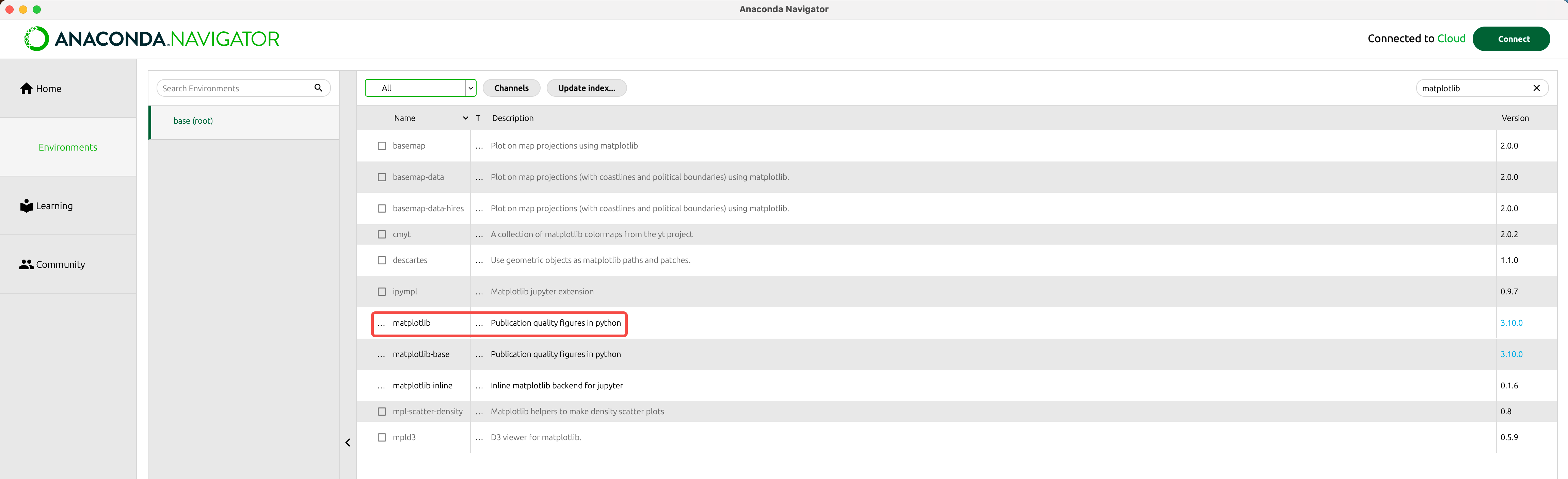The height and width of the screenshot is (479, 1568).
Task: Select the base (root) environment
Action: click(x=193, y=121)
